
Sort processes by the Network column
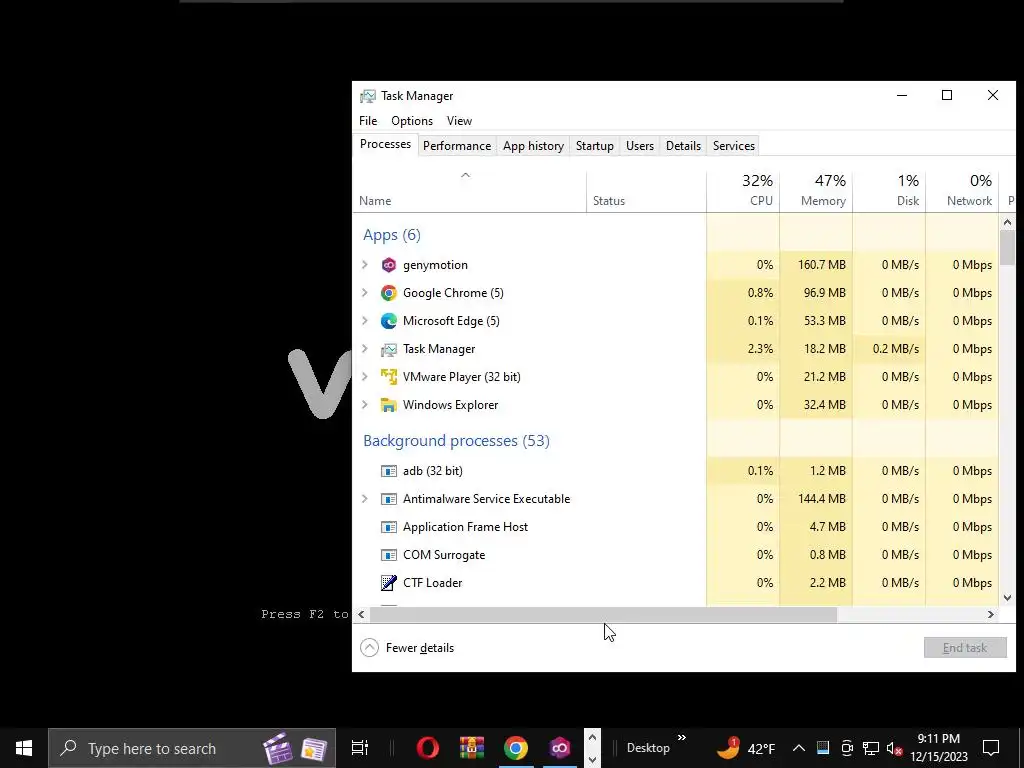click(x=963, y=191)
